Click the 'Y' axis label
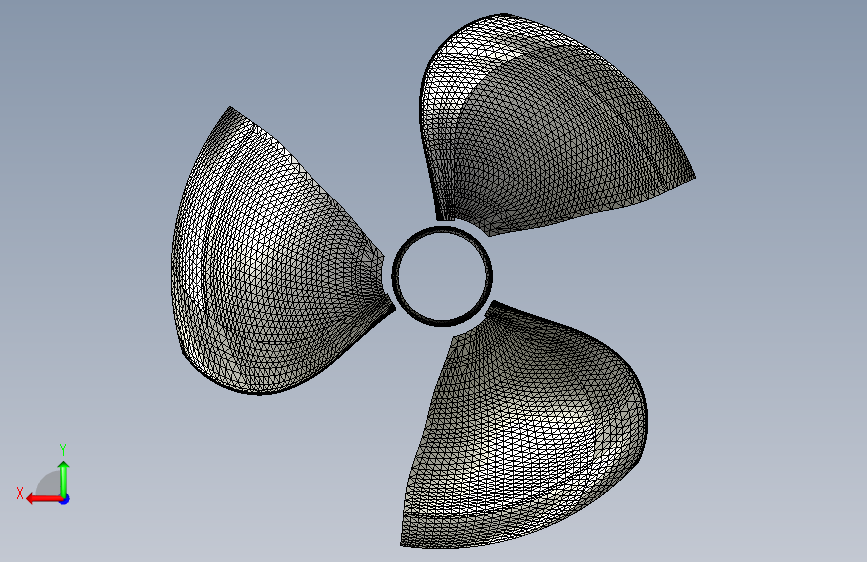This screenshot has height=562, width=867. [63, 449]
